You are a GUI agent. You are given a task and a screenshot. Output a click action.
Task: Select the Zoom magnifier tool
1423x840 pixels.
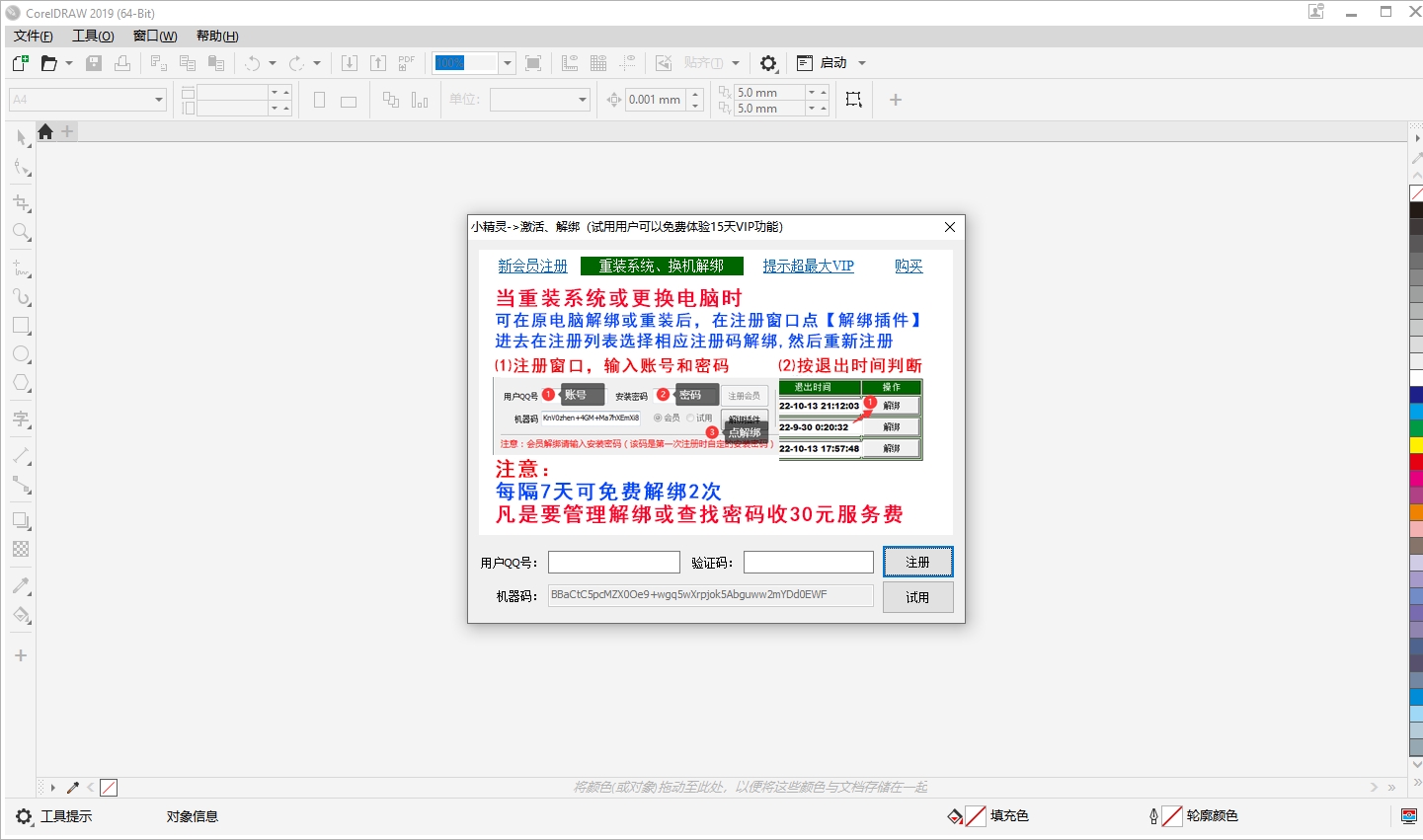coord(22,233)
